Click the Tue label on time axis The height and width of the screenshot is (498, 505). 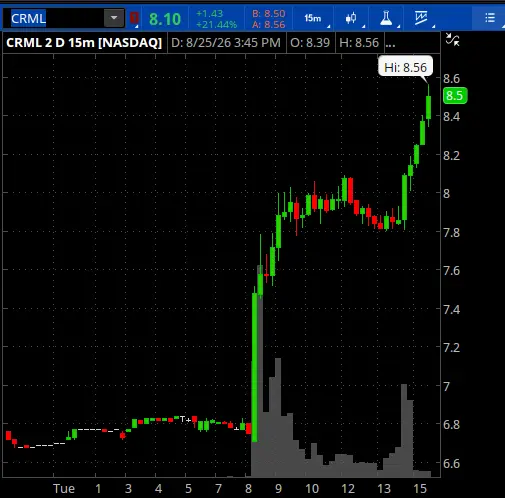click(64, 489)
